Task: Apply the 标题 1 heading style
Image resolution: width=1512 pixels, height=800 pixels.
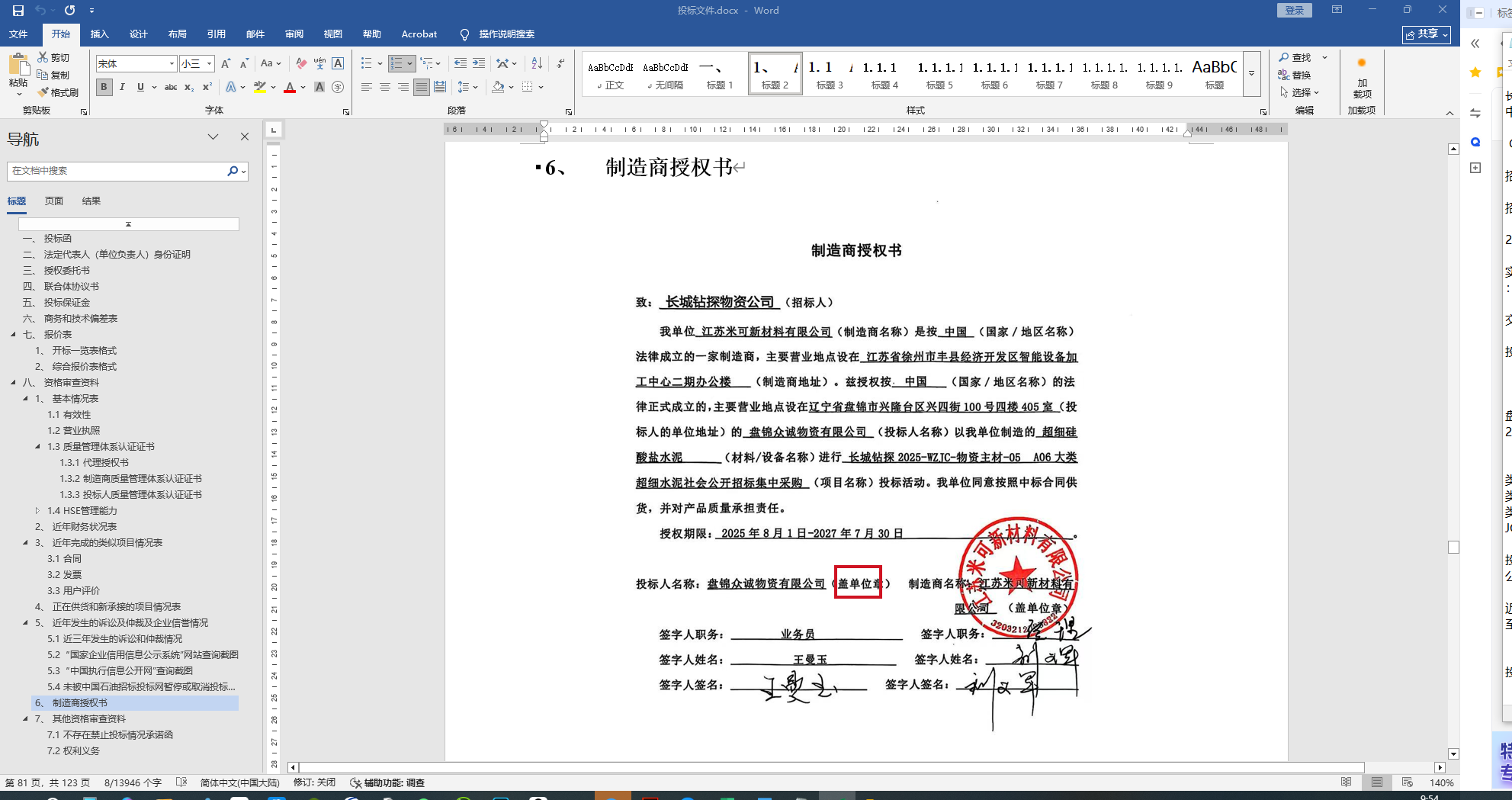Action: click(720, 74)
